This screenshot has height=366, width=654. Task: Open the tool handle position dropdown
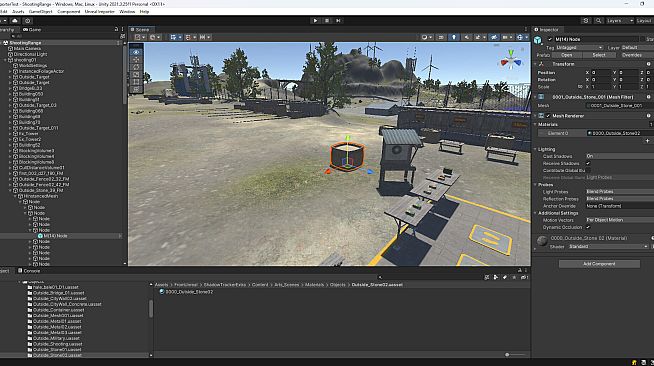pos(140,37)
